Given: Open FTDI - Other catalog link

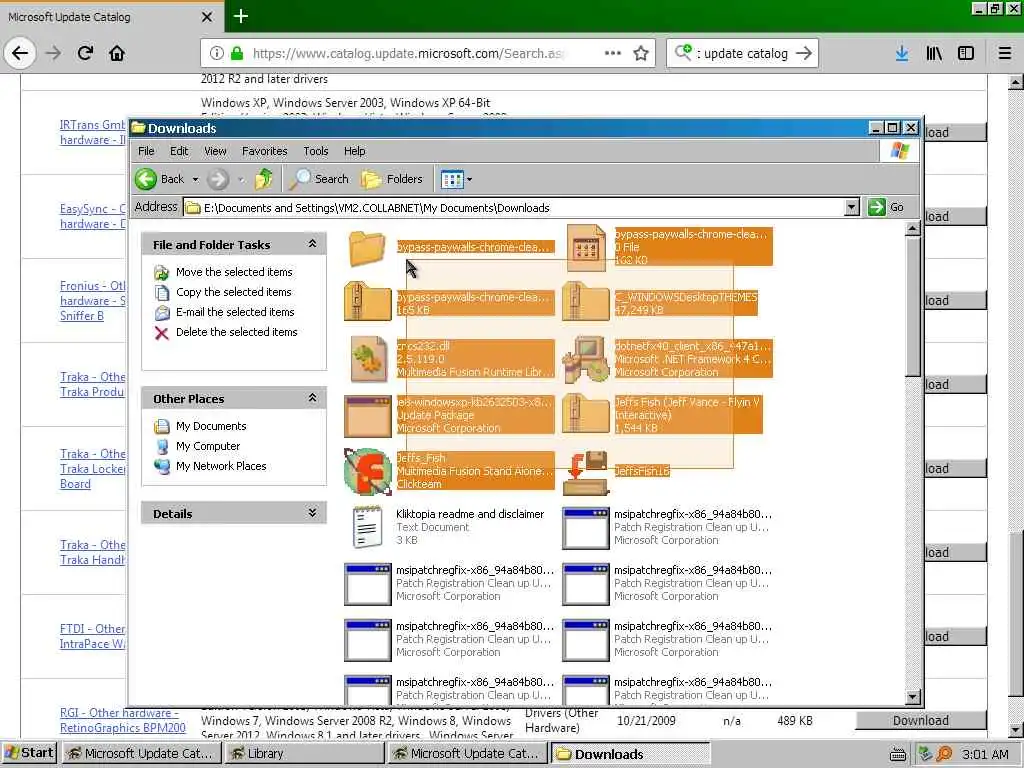Looking at the screenshot, I should click(x=92, y=636).
